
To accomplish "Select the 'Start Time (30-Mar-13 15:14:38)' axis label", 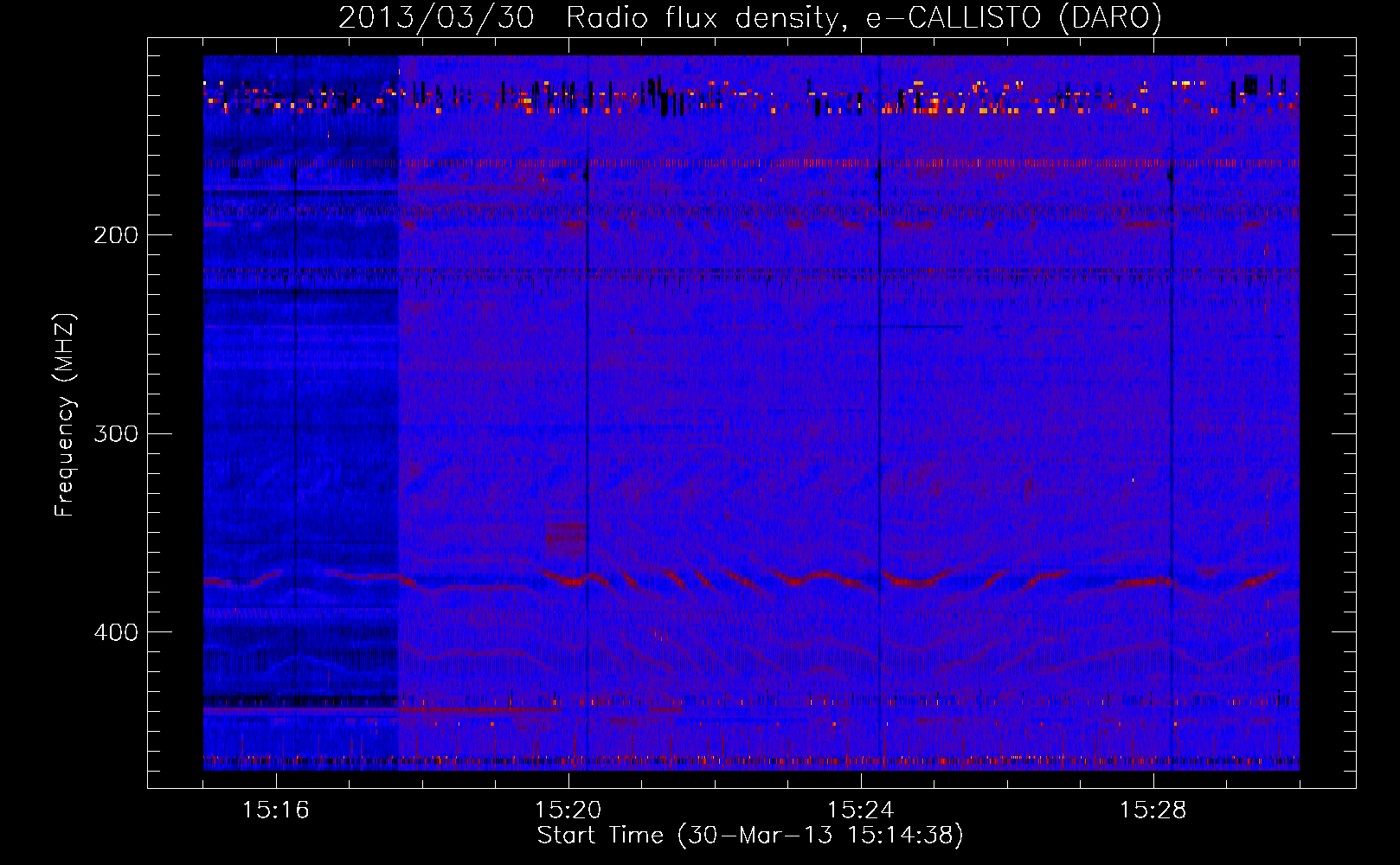I will pyautogui.click(x=750, y=836).
